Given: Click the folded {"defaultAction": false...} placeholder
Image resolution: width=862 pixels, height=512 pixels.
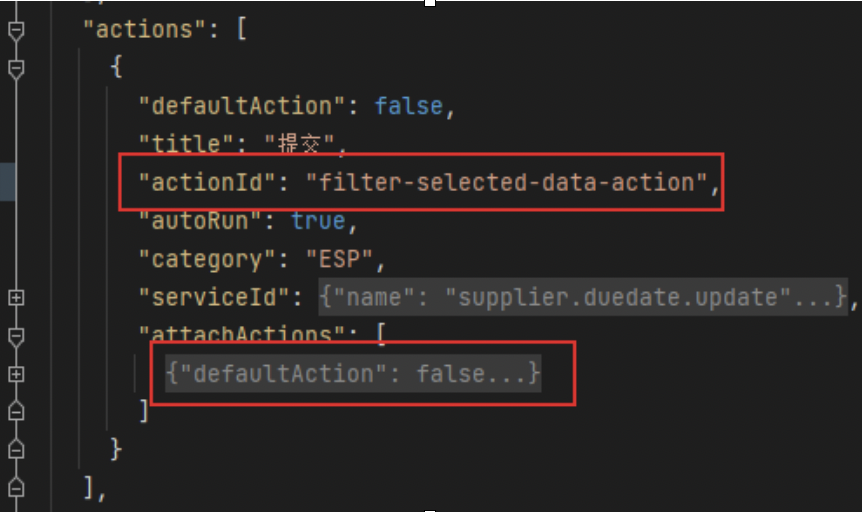Looking at the screenshot, I should pos(353,374).
